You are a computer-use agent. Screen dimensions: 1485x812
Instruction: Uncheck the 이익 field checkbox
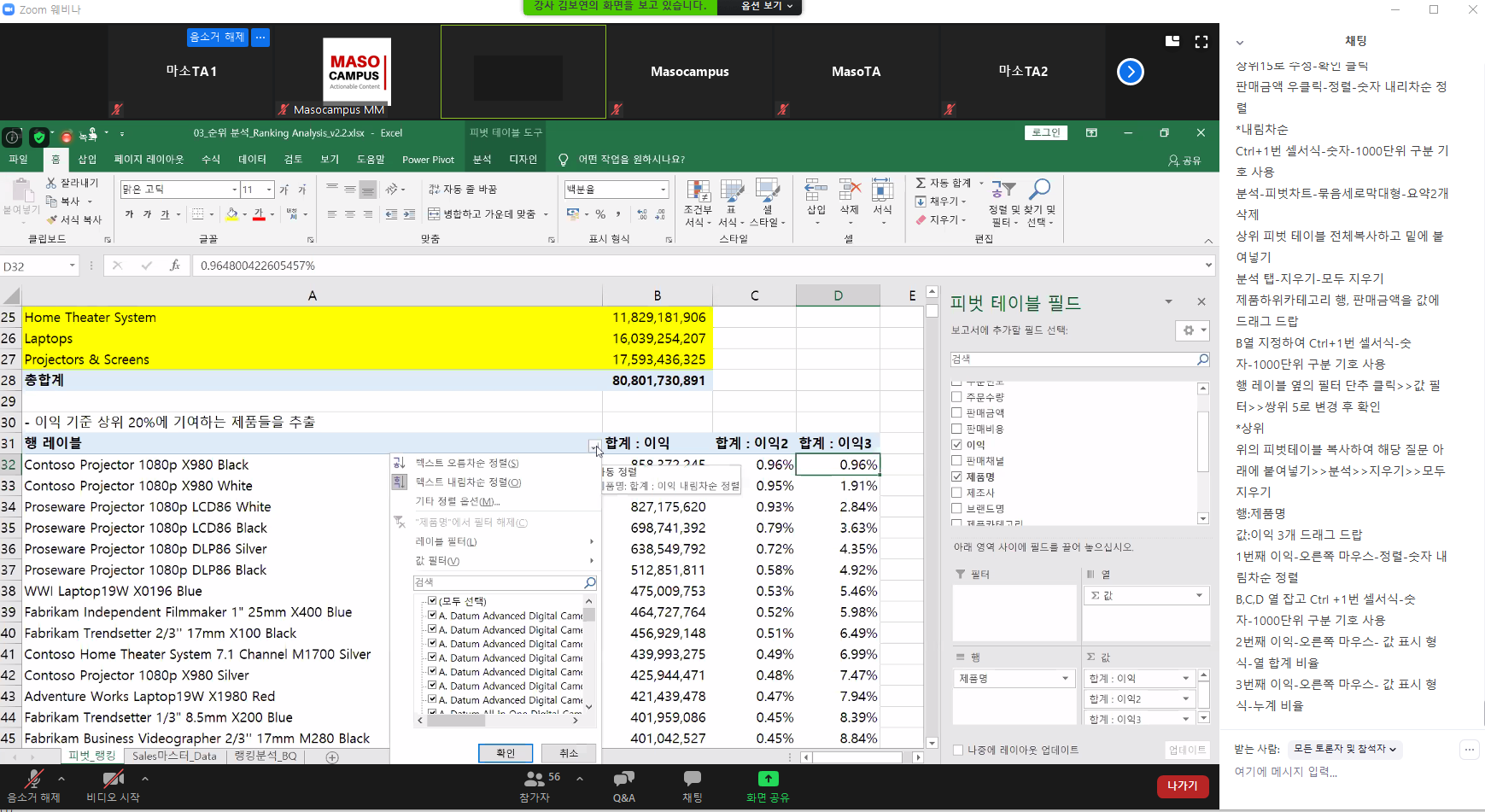[957, 445]
